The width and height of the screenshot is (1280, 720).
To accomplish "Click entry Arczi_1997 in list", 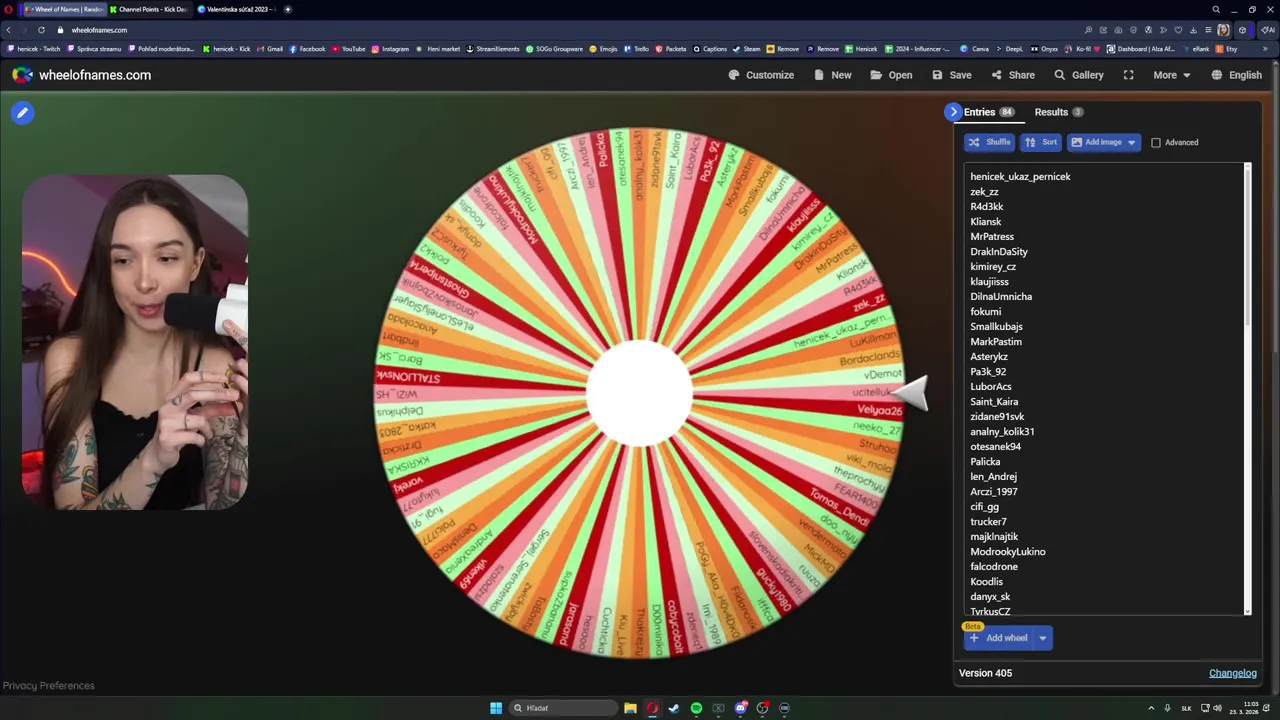I will pos(993,492).
